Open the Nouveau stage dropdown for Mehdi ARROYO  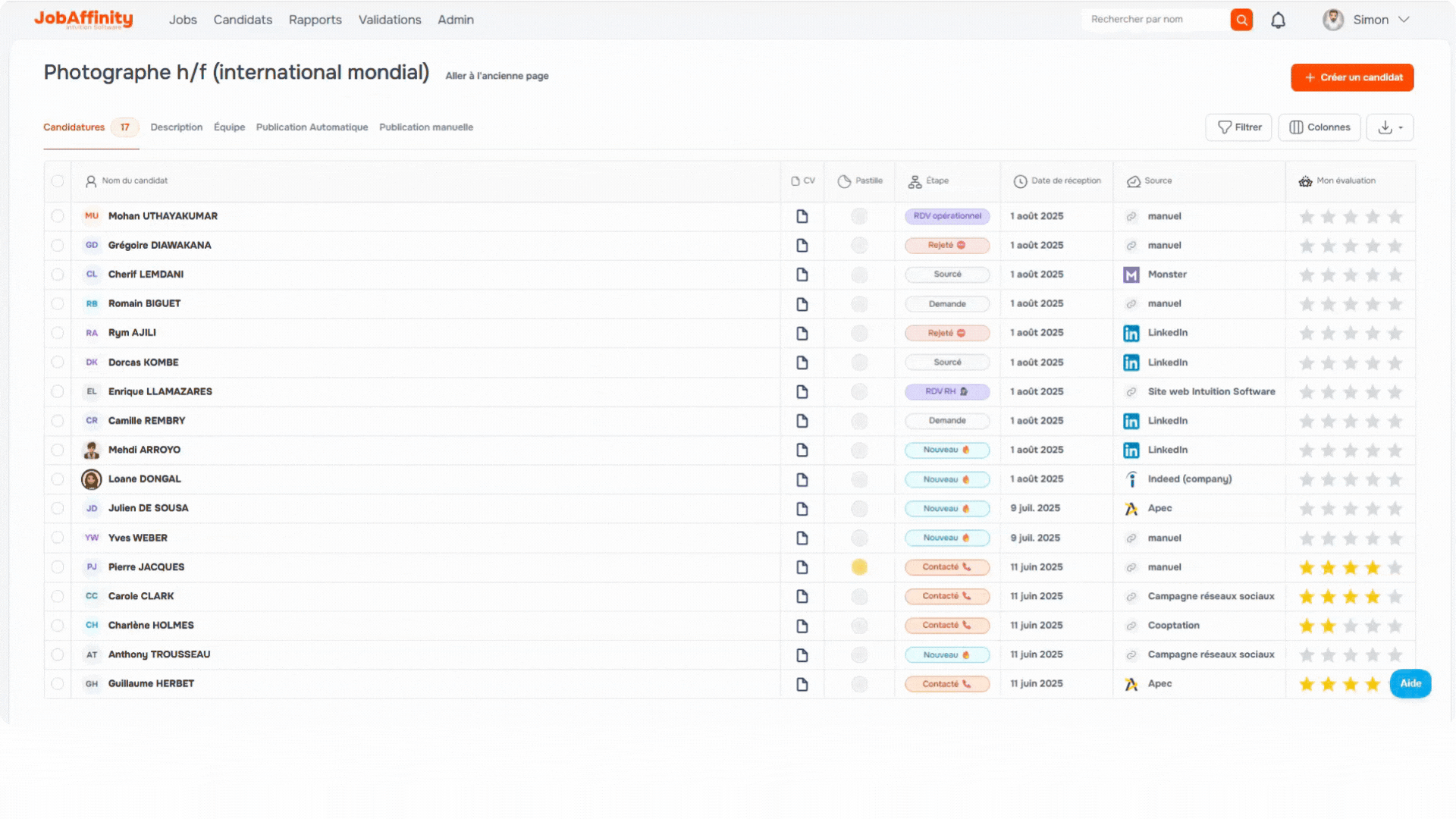coord(946,450)
